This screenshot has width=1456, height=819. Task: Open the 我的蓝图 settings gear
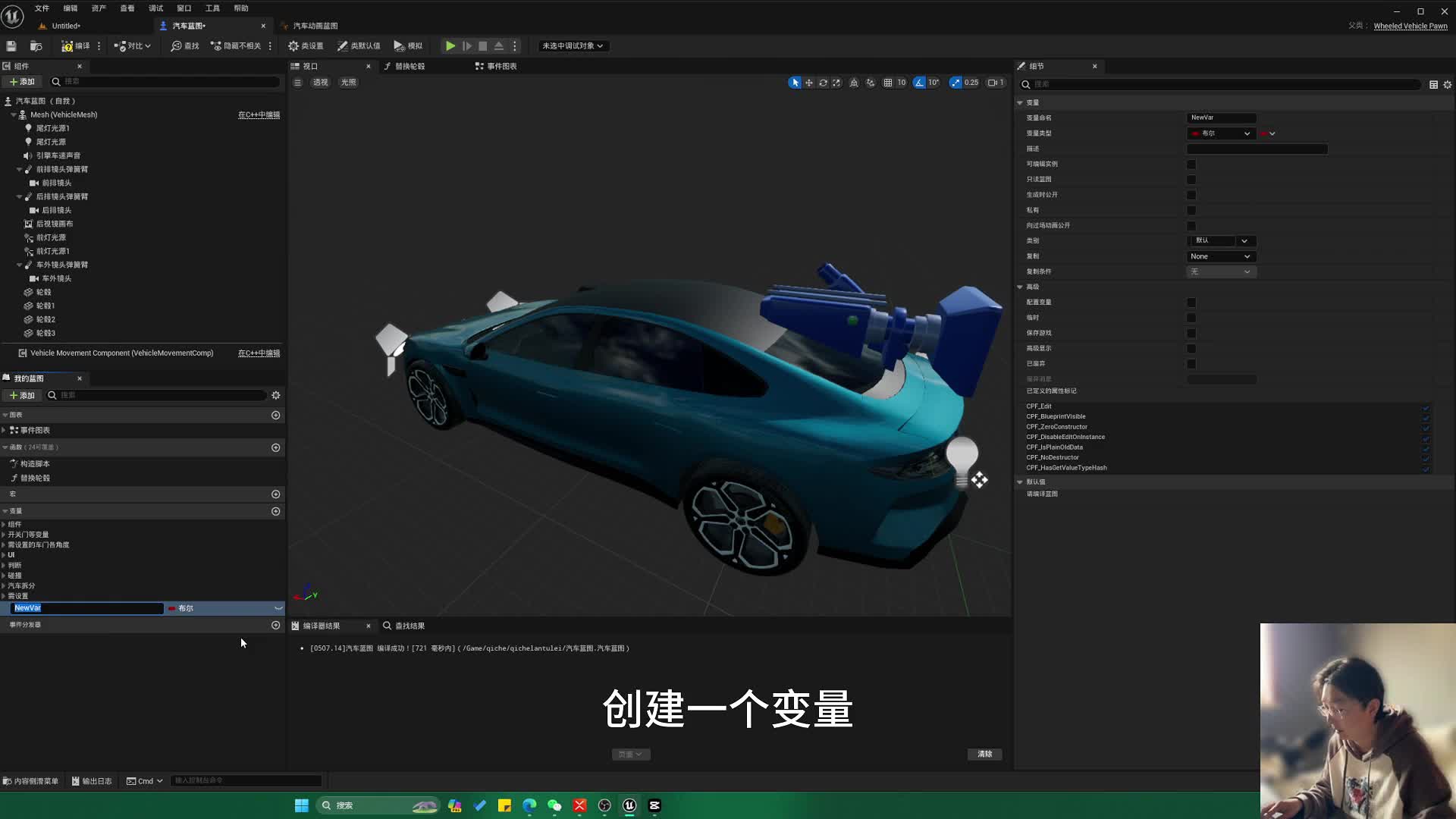coord(276,396)
